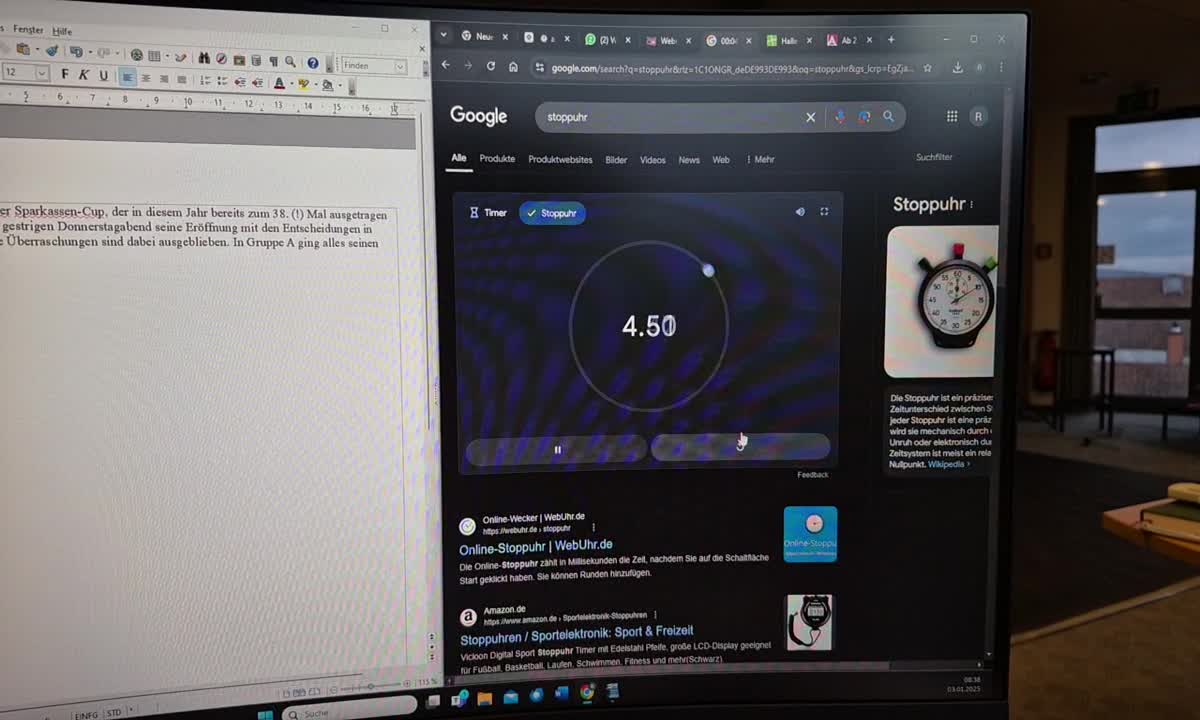Image resolution: width=1200 pixels, height=720 pixels.
Task: Open the Windows Start button
Action: [x=265, y=714]
